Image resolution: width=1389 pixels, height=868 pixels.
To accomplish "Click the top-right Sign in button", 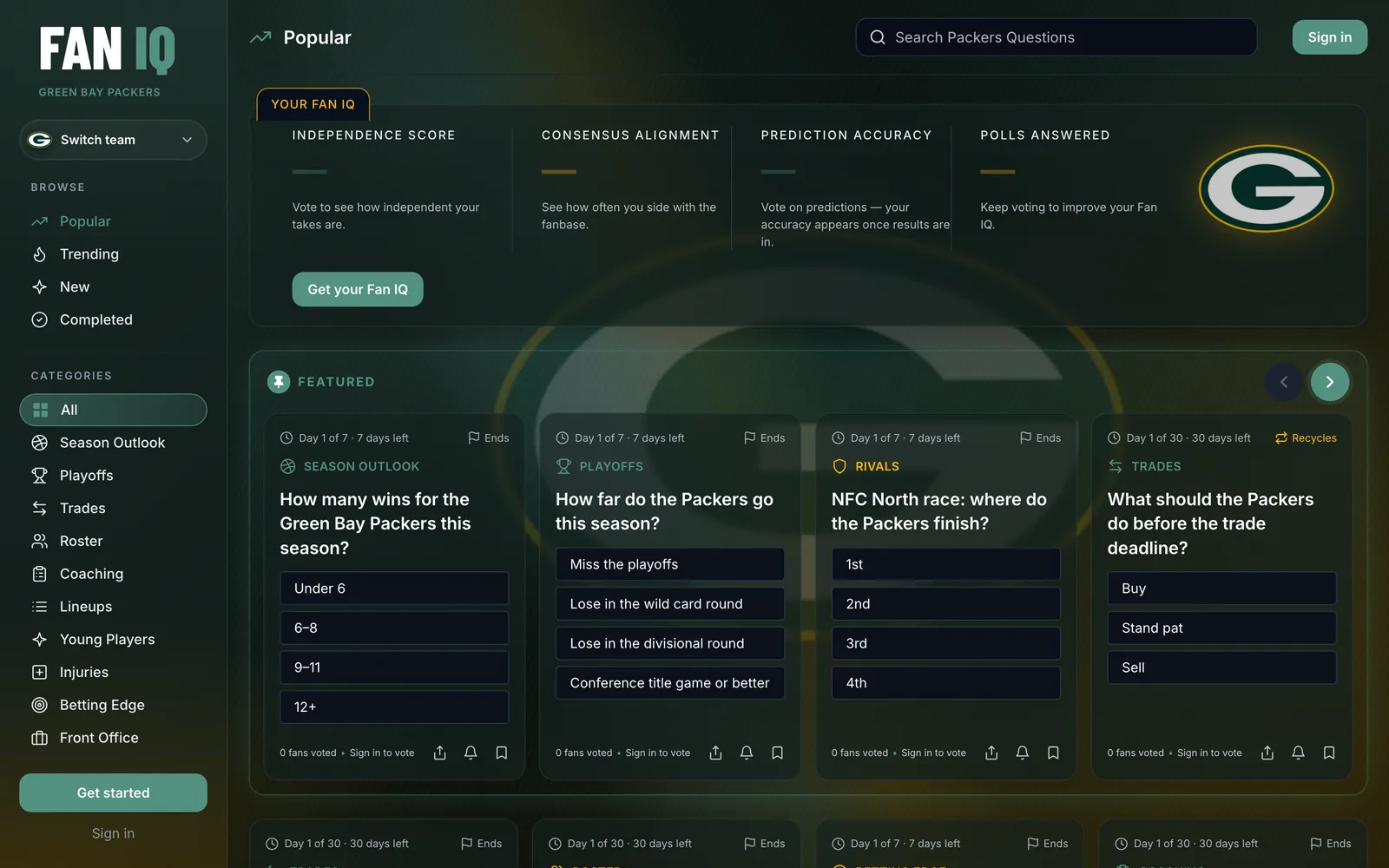I will point(1330,37).
